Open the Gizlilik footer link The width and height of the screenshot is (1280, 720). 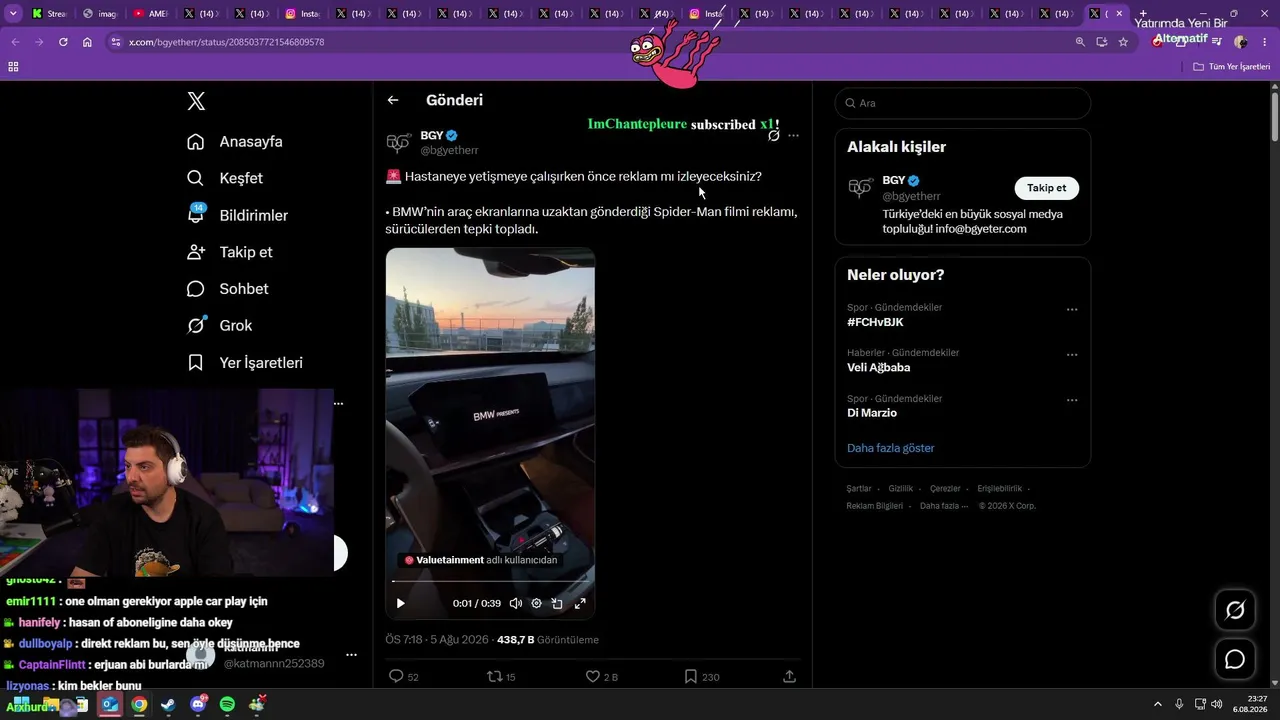[x=901, y=489]
